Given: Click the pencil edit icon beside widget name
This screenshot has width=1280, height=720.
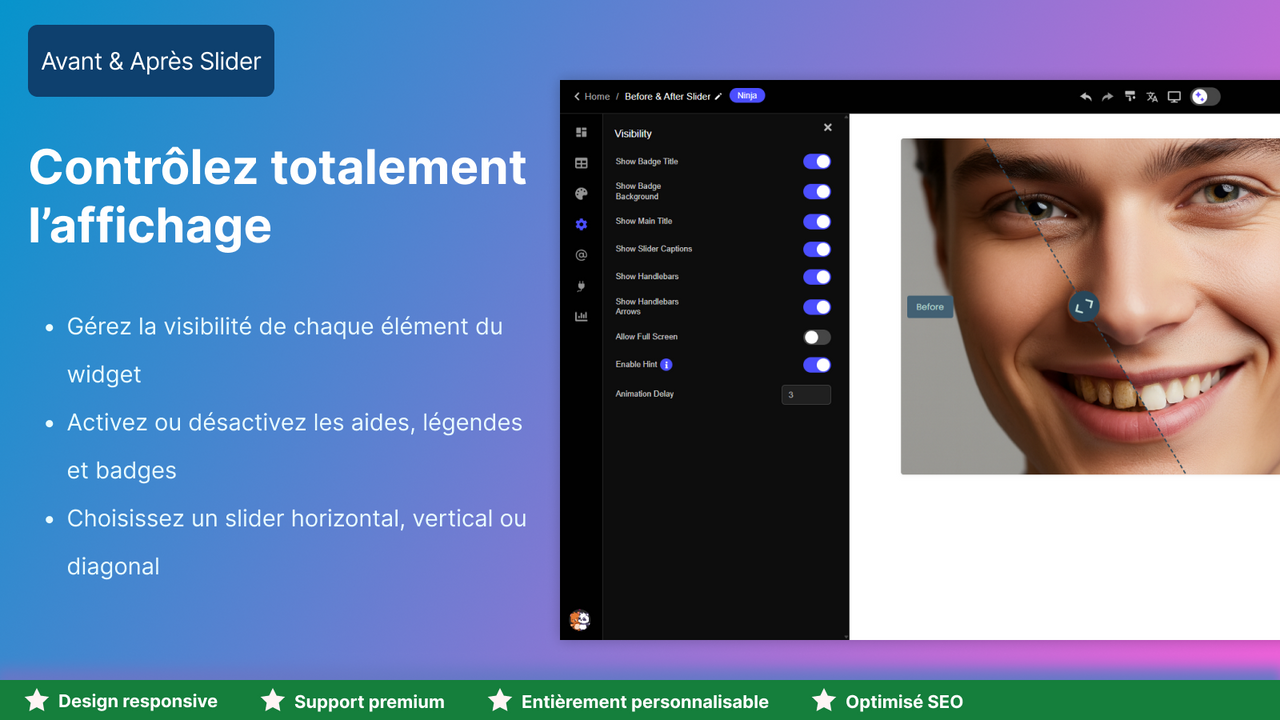Looking at the screenshot, I should (718, 97).
